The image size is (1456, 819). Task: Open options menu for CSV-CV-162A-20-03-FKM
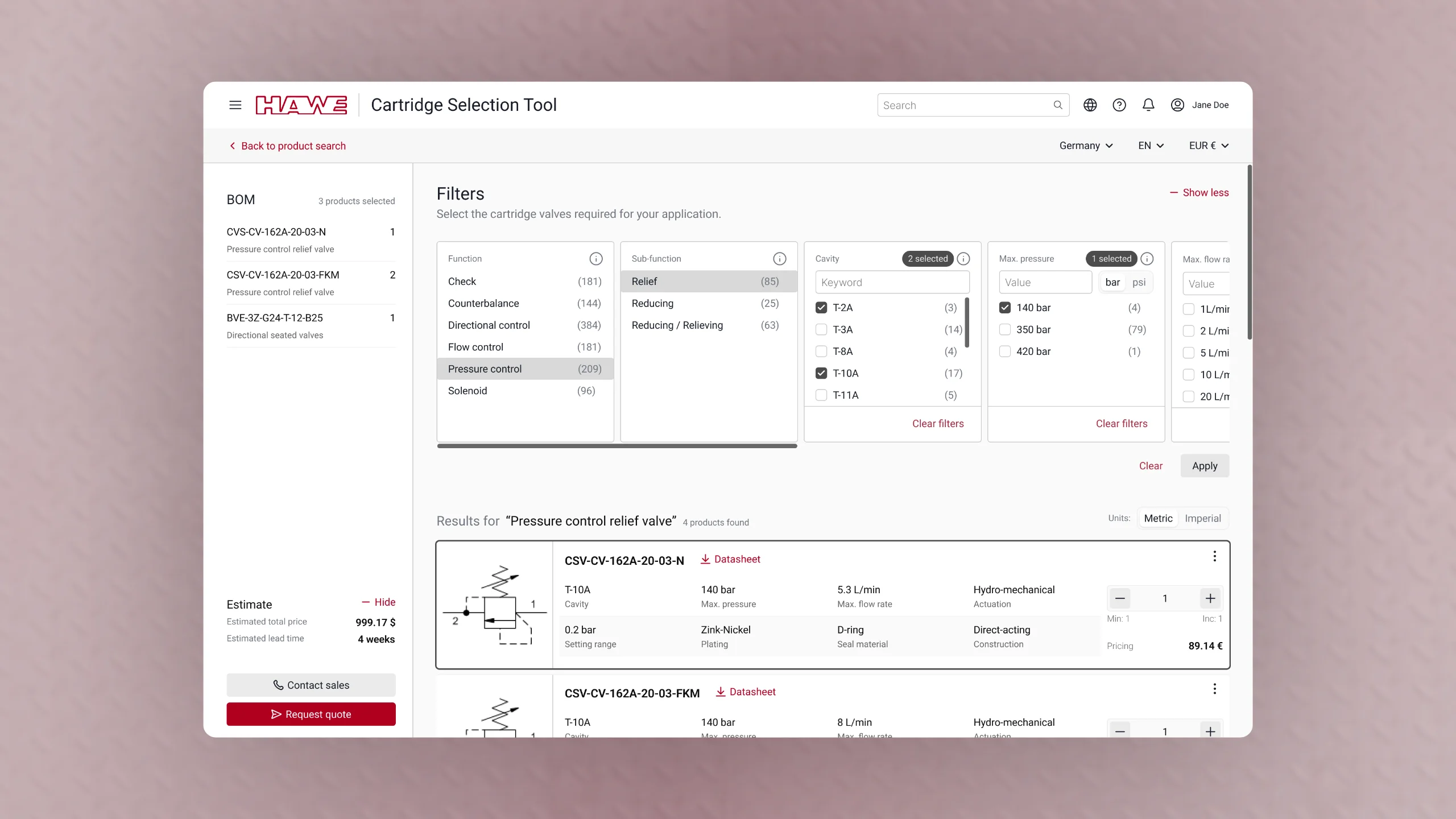[x=1214, y=689]
